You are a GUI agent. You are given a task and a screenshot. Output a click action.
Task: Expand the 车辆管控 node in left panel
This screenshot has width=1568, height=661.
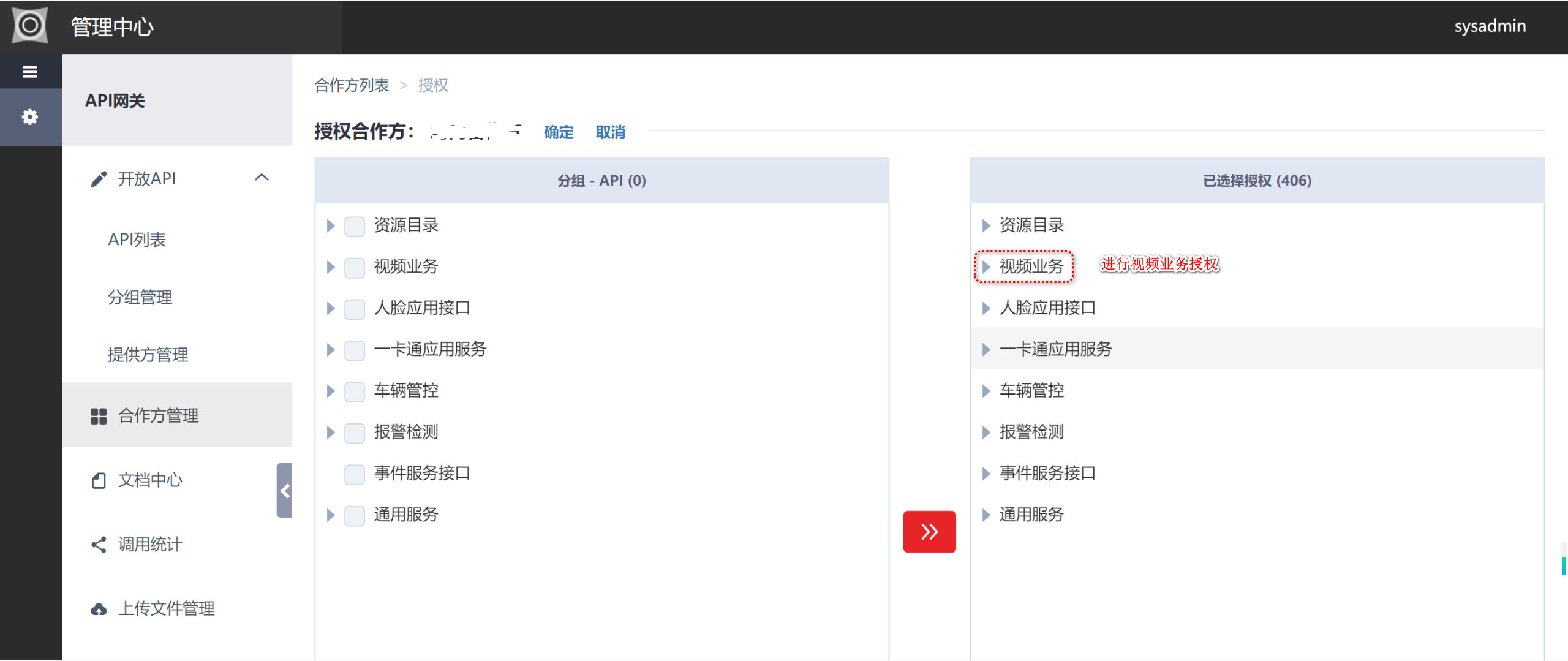(x=331, y=391)
